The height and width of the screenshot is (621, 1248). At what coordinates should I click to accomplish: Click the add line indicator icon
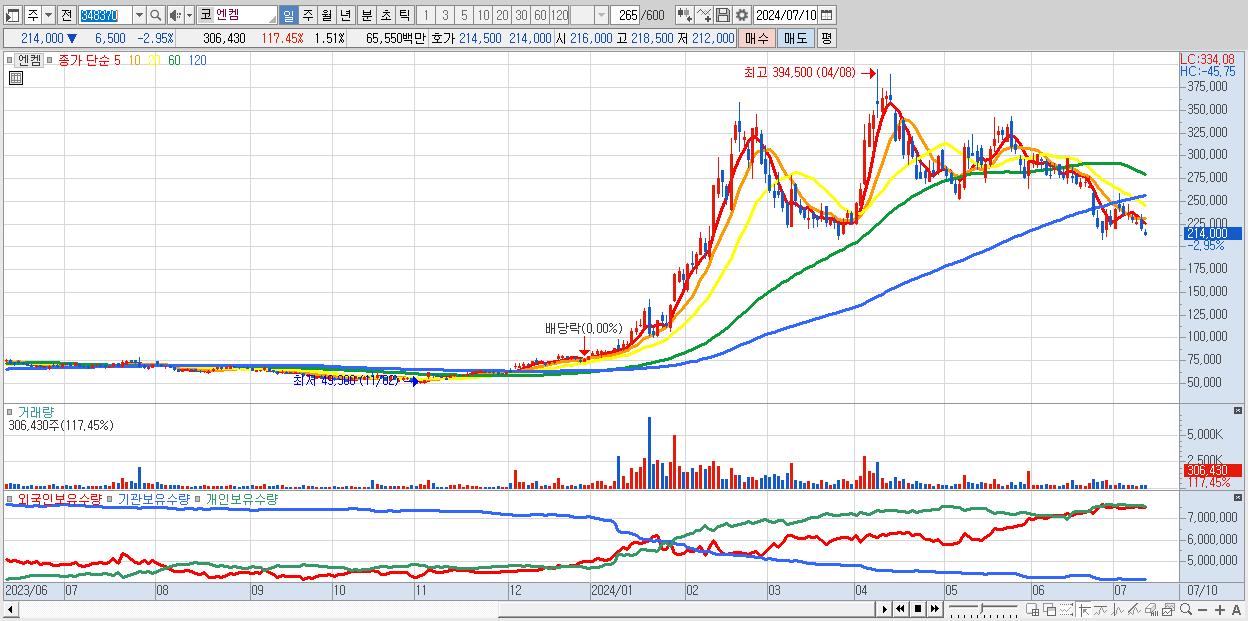704,15
